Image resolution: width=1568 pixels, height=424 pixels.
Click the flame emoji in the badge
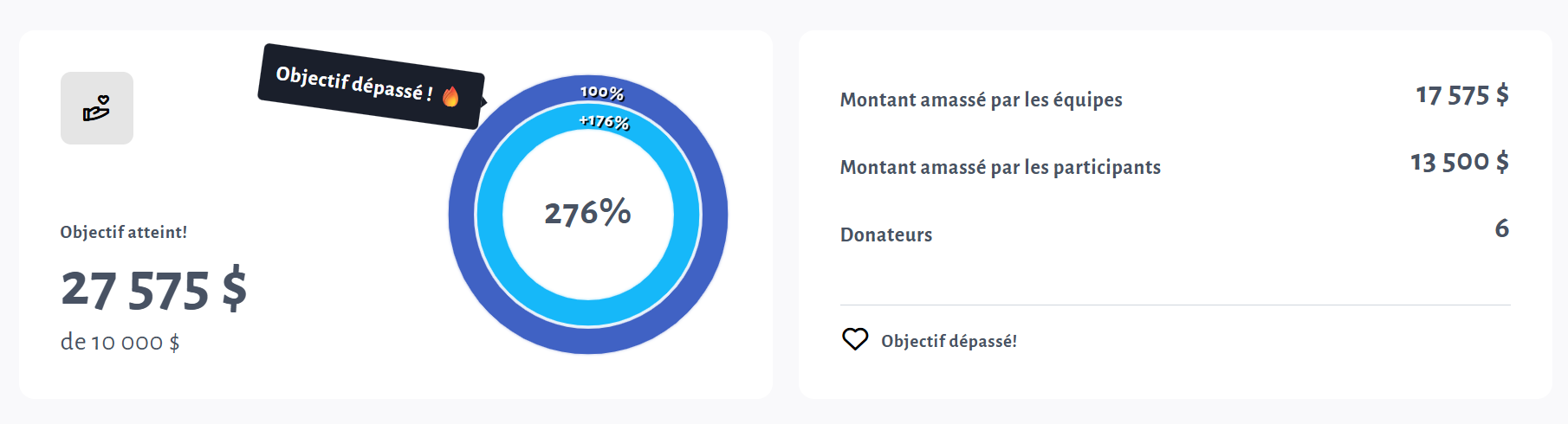click(450, 96)
